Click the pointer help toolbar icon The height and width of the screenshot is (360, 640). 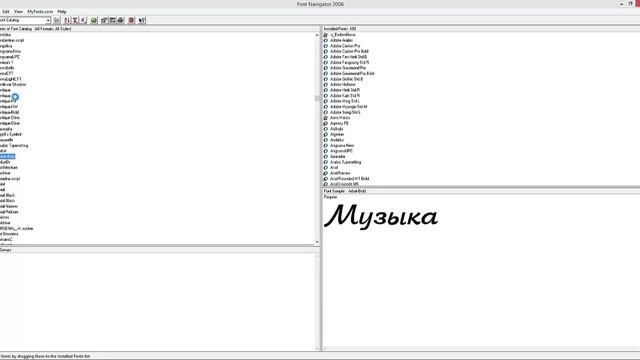click(x=142, y=20)
